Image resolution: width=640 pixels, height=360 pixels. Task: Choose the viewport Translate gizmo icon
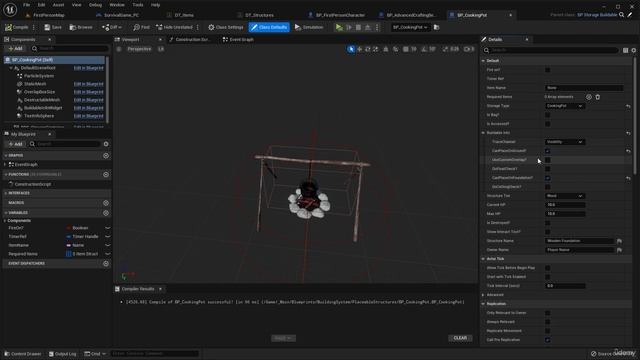point(360,49)
